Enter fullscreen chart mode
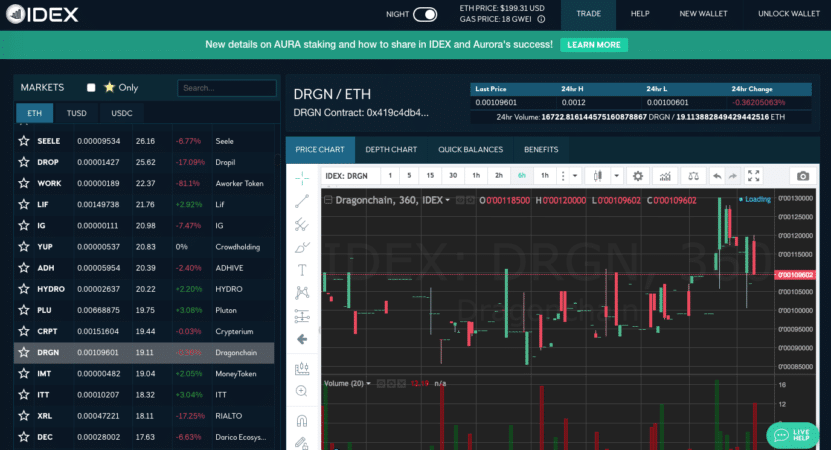 tap(753, 176)
